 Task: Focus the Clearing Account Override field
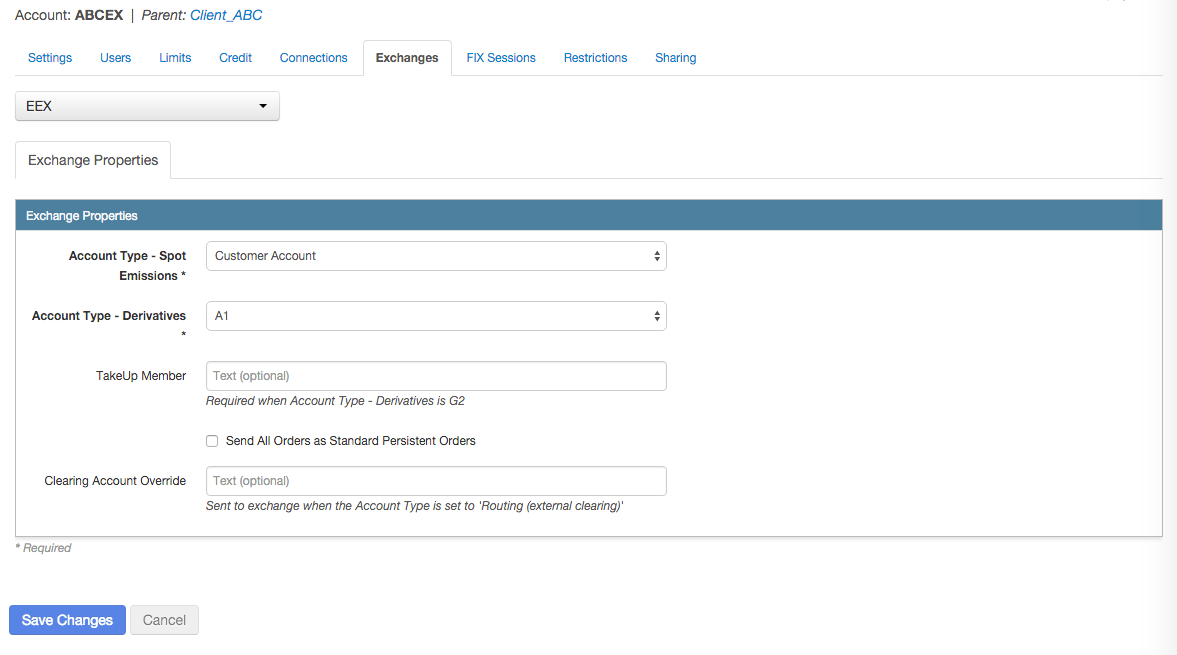click(x=436, y=481)
